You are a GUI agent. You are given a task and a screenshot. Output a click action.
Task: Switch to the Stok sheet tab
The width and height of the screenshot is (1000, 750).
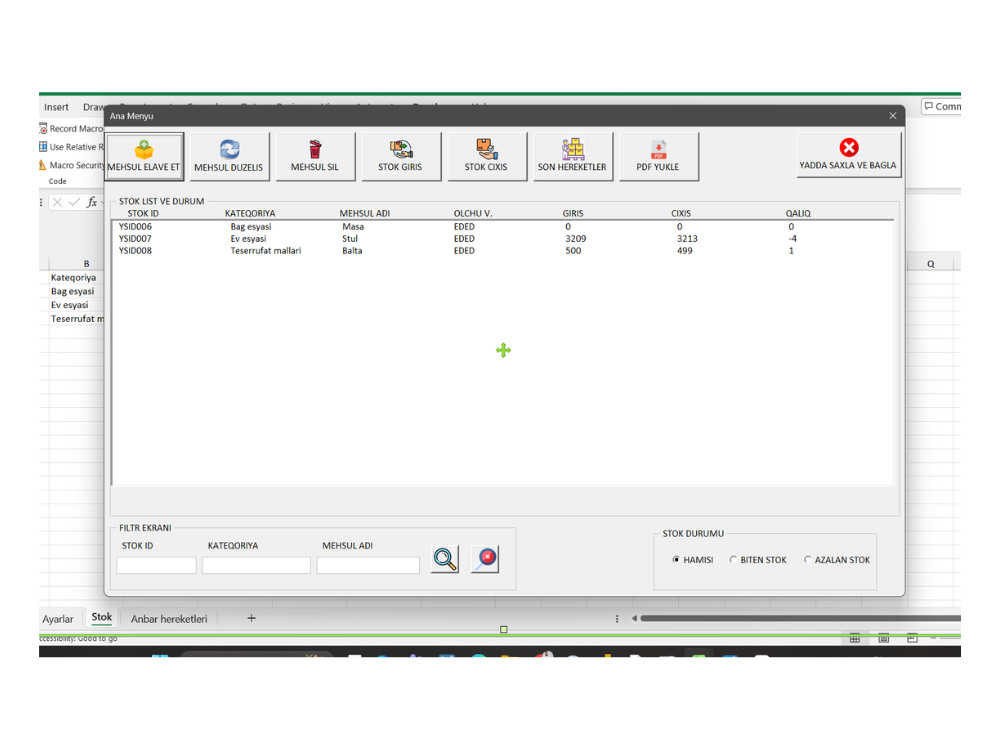coord(101,617)
